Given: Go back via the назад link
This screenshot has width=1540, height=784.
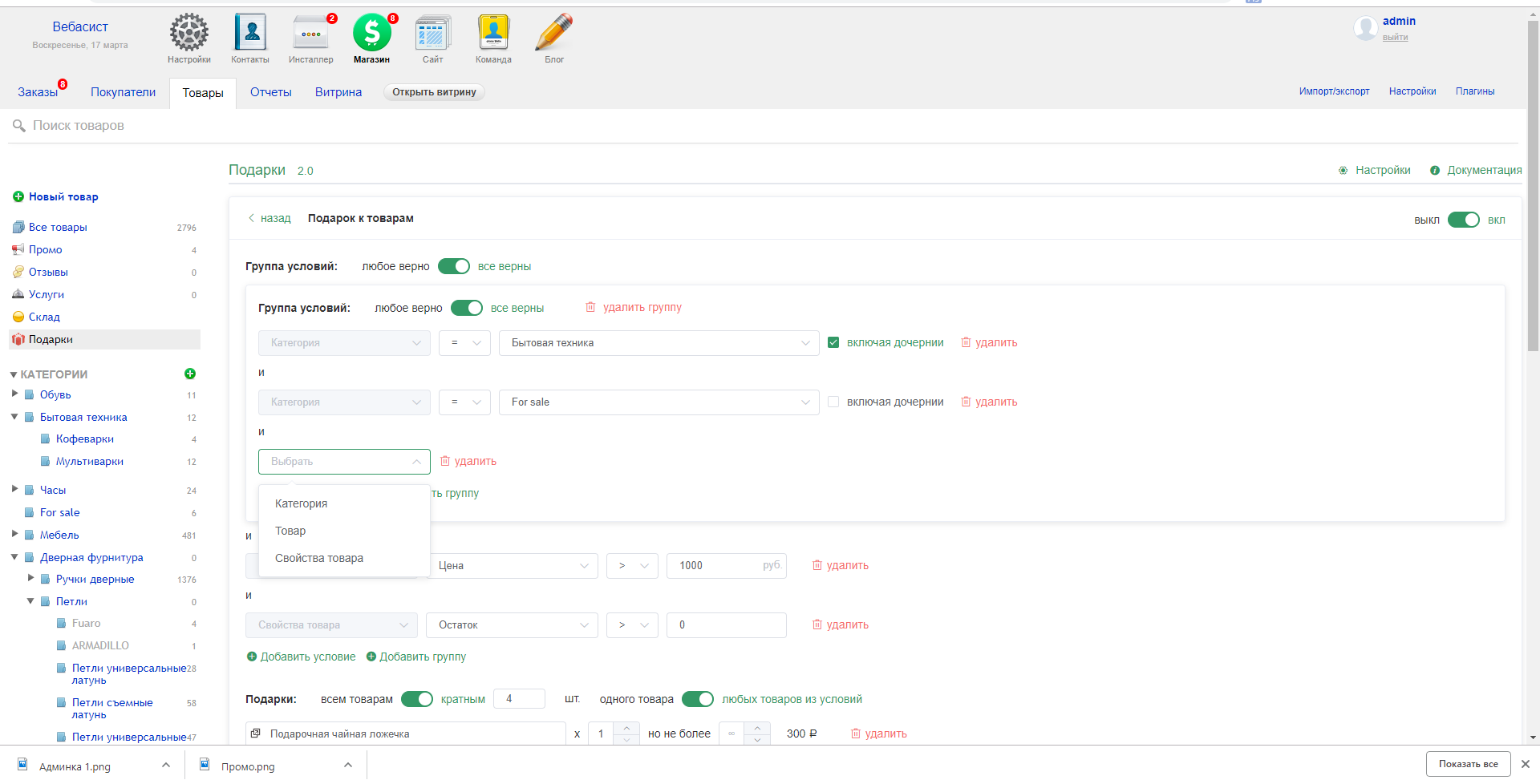Looking at the screenshot, I should pos(269,218).
